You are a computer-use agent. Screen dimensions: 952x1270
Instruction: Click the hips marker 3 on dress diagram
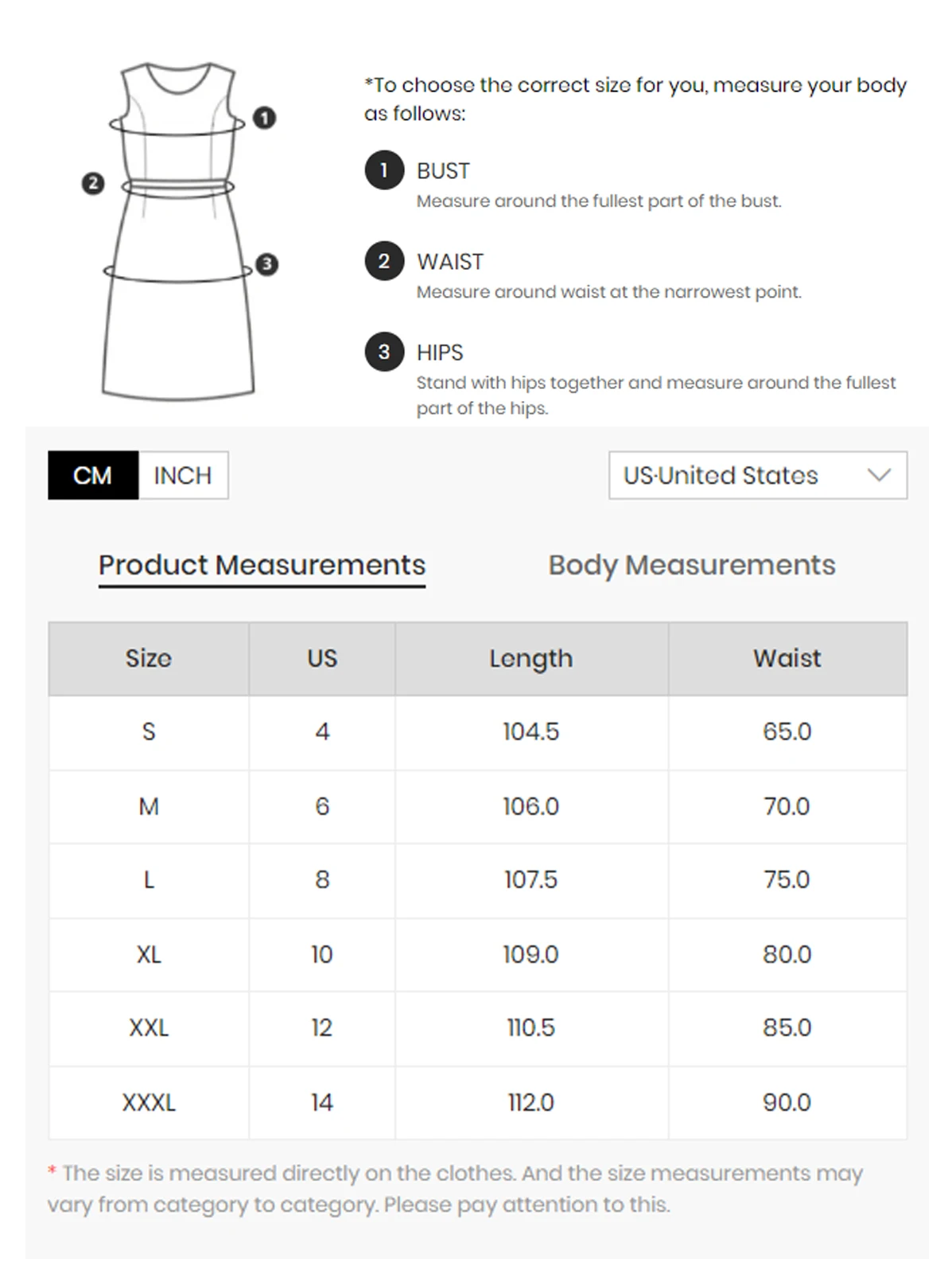click(267, 264)
